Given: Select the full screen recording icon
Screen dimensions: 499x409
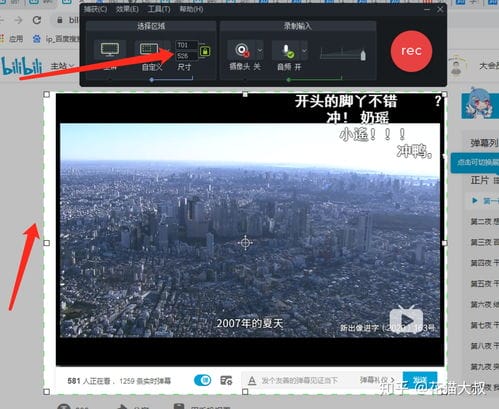Looking at the screenshot, I should (x=110, y=50).
